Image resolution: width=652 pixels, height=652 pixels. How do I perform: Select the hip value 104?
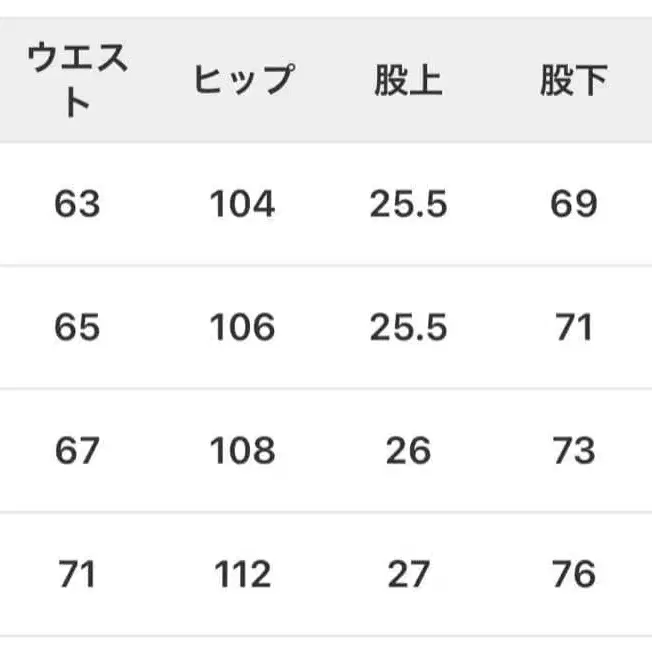click(242, 204)
